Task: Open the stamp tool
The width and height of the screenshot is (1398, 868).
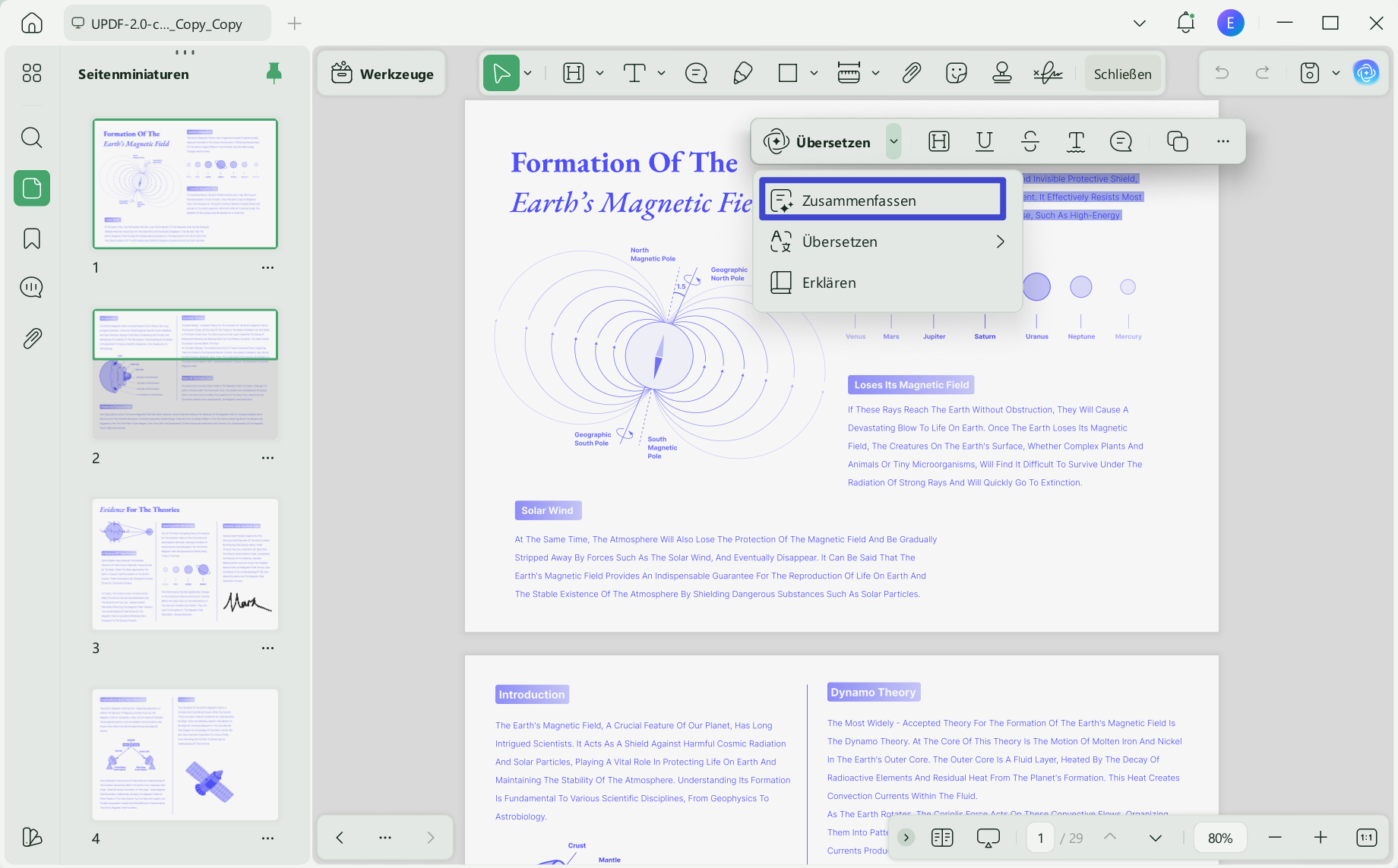Action: pyautogui.click(x=1002, y=73)
